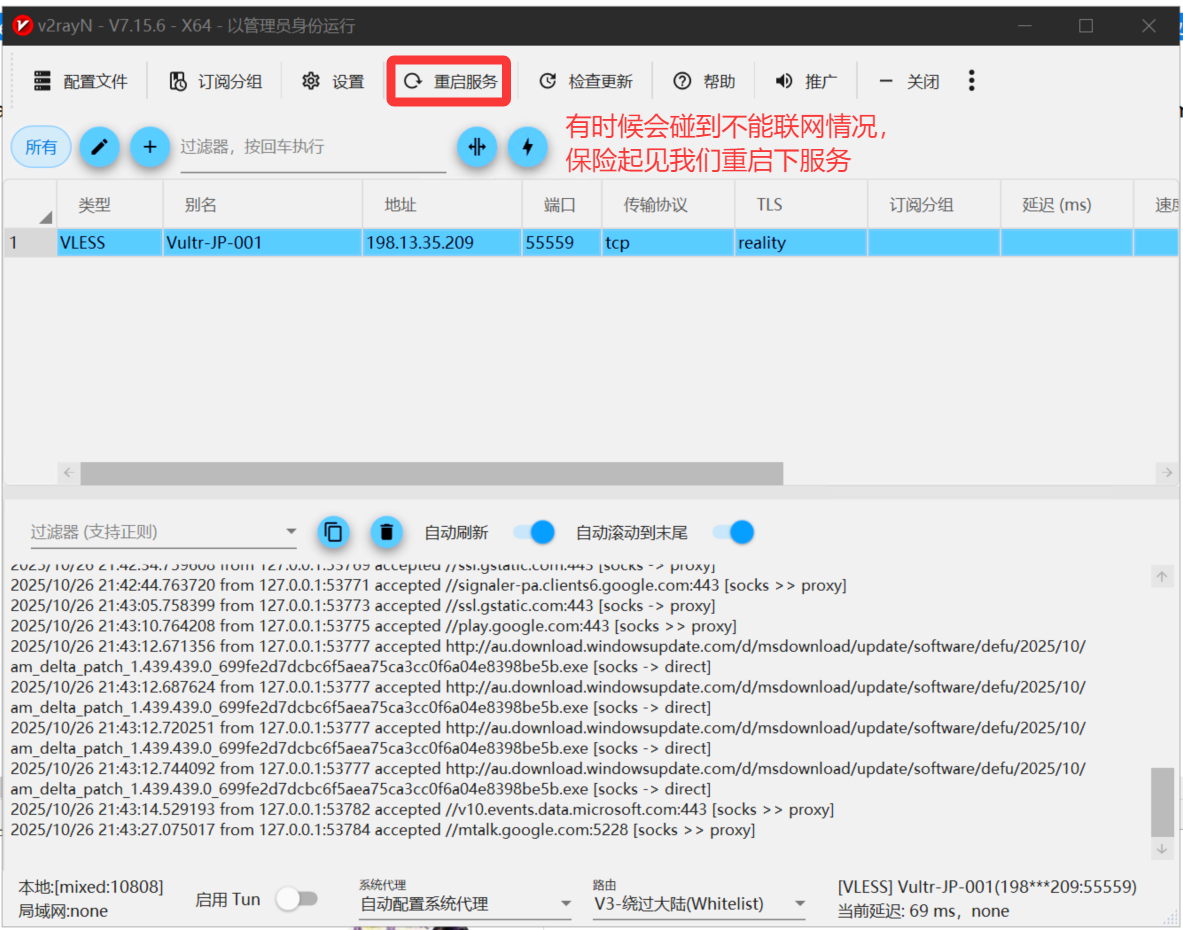The width and height of the screenshot is (1183, 930).
Task: Open the 系统代理 dropdown
Action: coord(465,904)
